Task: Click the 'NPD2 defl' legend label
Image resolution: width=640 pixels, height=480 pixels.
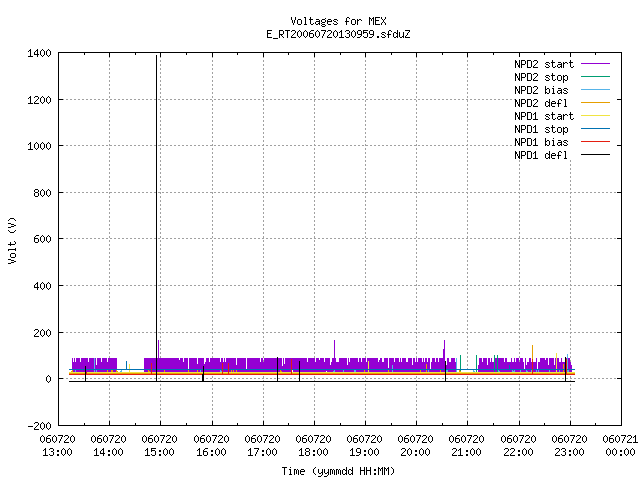Action: pyautogui.click(x=541, y=103)
